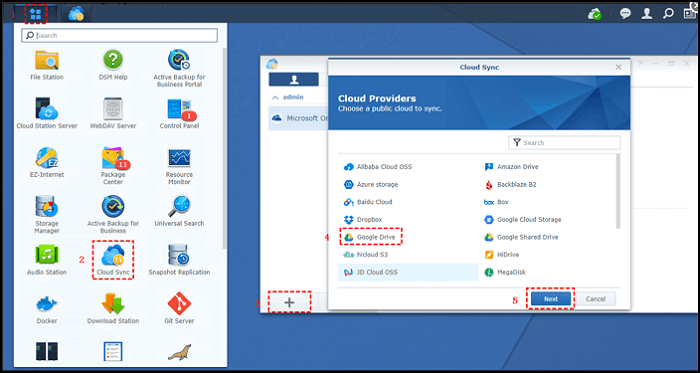The image size is (700, 373).
Task: Collapse the admin connections group
Action: pos(275,97)
